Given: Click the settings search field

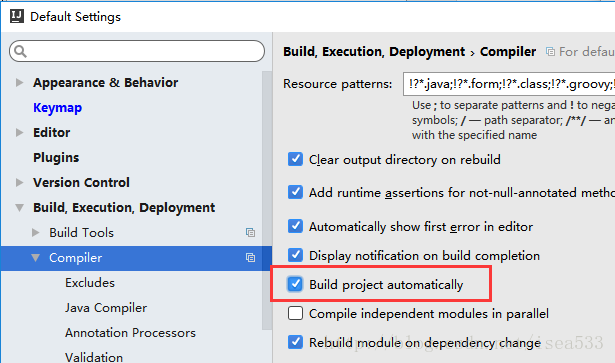Looking at the screenshot, I should (137, 51).
